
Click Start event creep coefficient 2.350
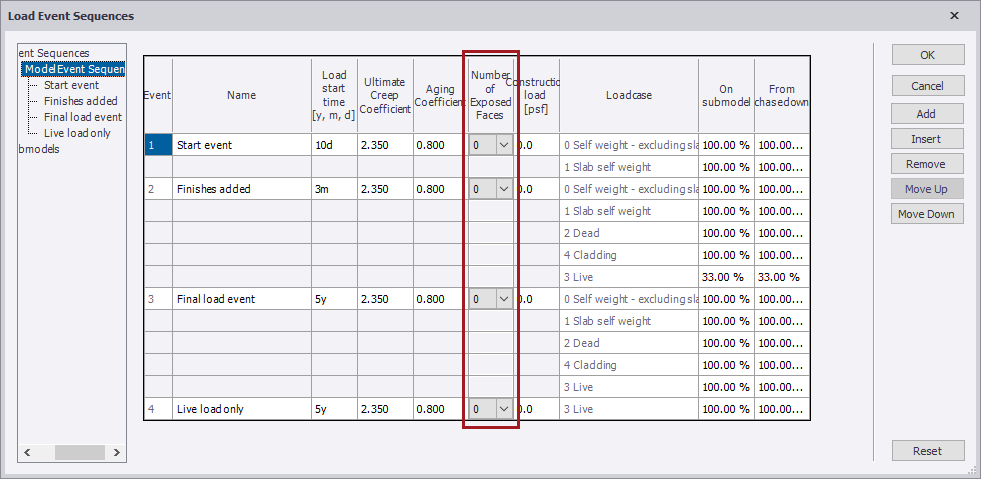click(x=385, y=145)
